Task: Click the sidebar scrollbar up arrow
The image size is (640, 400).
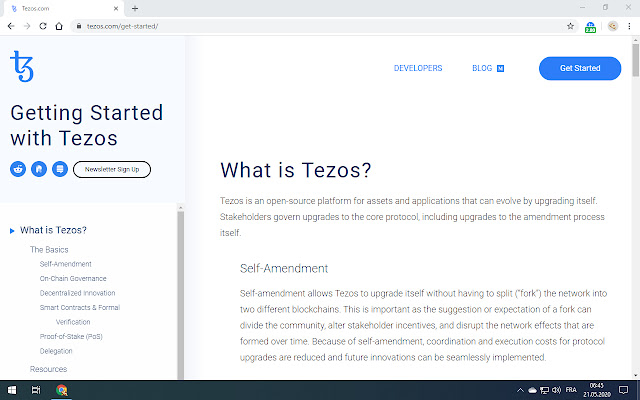Action: (180, 208)
